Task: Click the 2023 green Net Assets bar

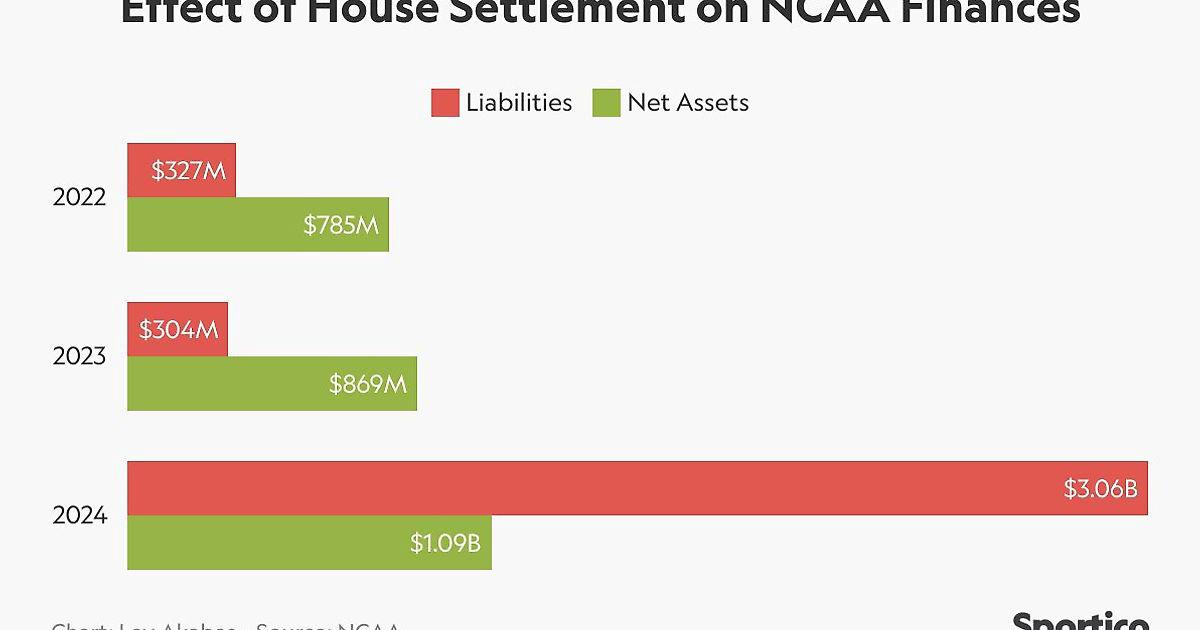Action: (x=271, y=383)
